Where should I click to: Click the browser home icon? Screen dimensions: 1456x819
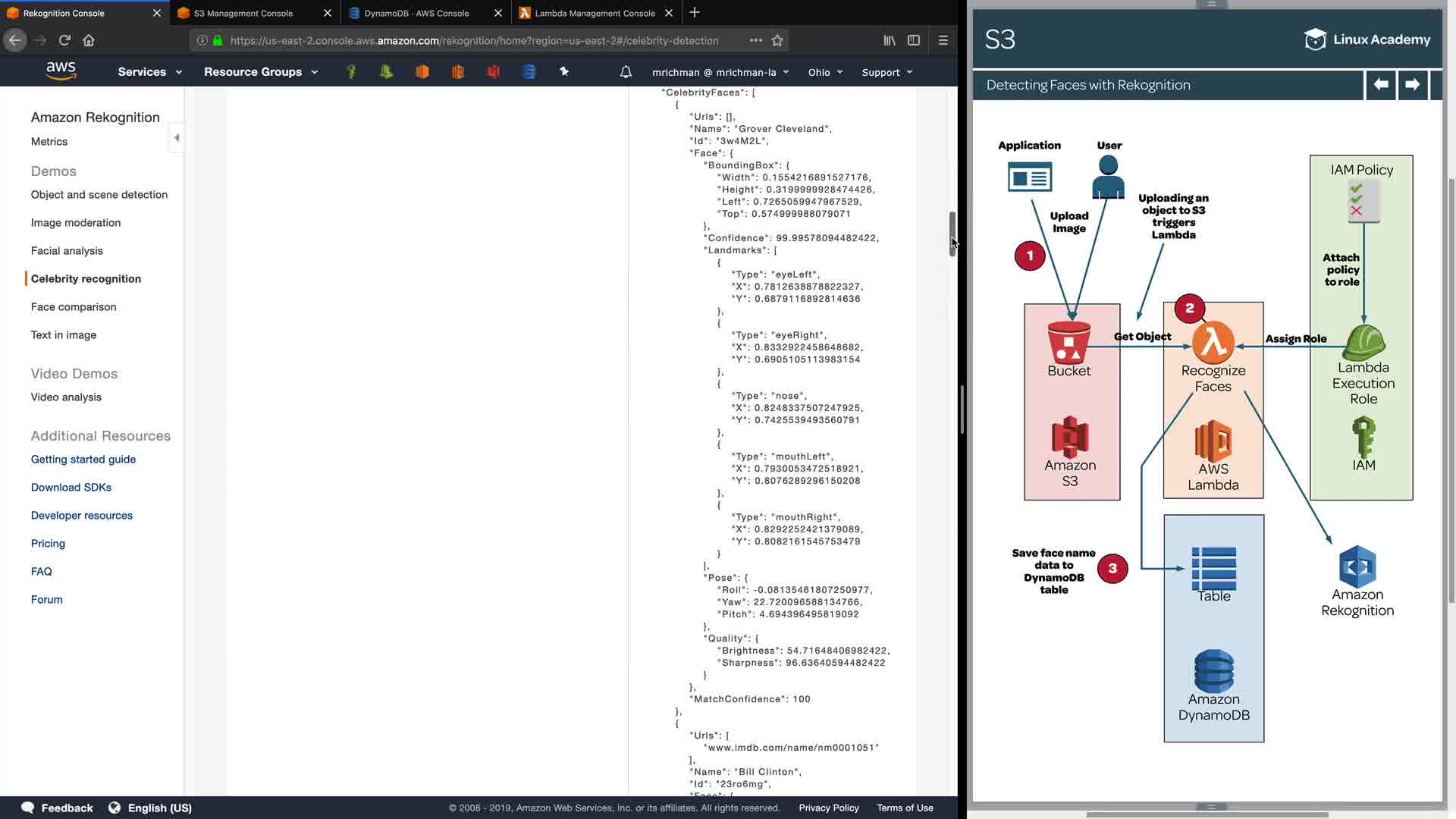point(89,40)
